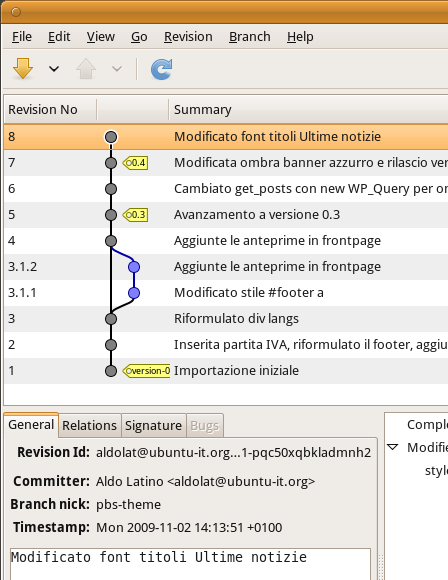Click graph node of revision 2
Image resolution: width=448 pixels, height=580 pixels.
pos(111,345)
